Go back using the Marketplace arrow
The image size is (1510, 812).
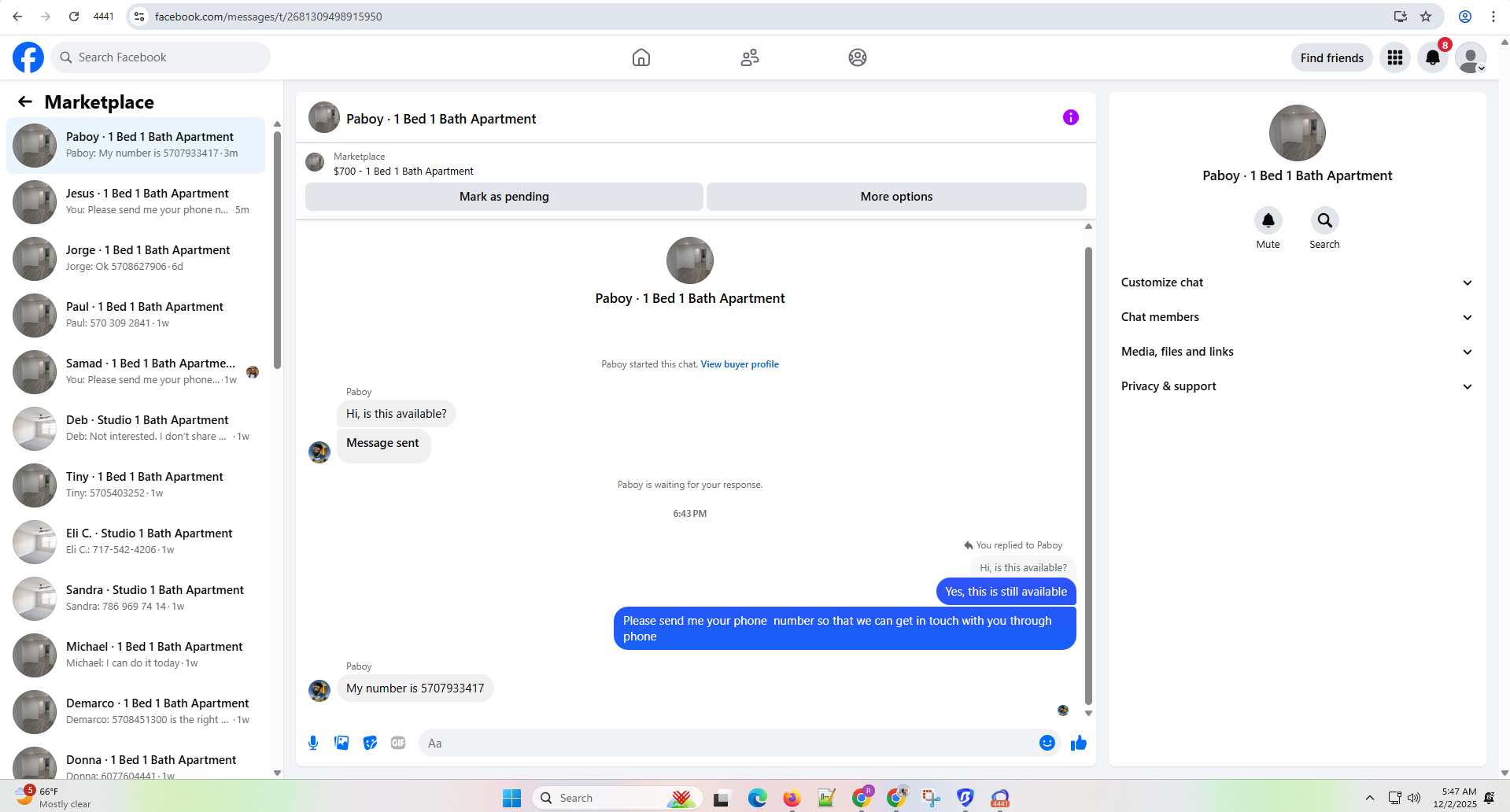pyautogui.click(x=25, y=101)
